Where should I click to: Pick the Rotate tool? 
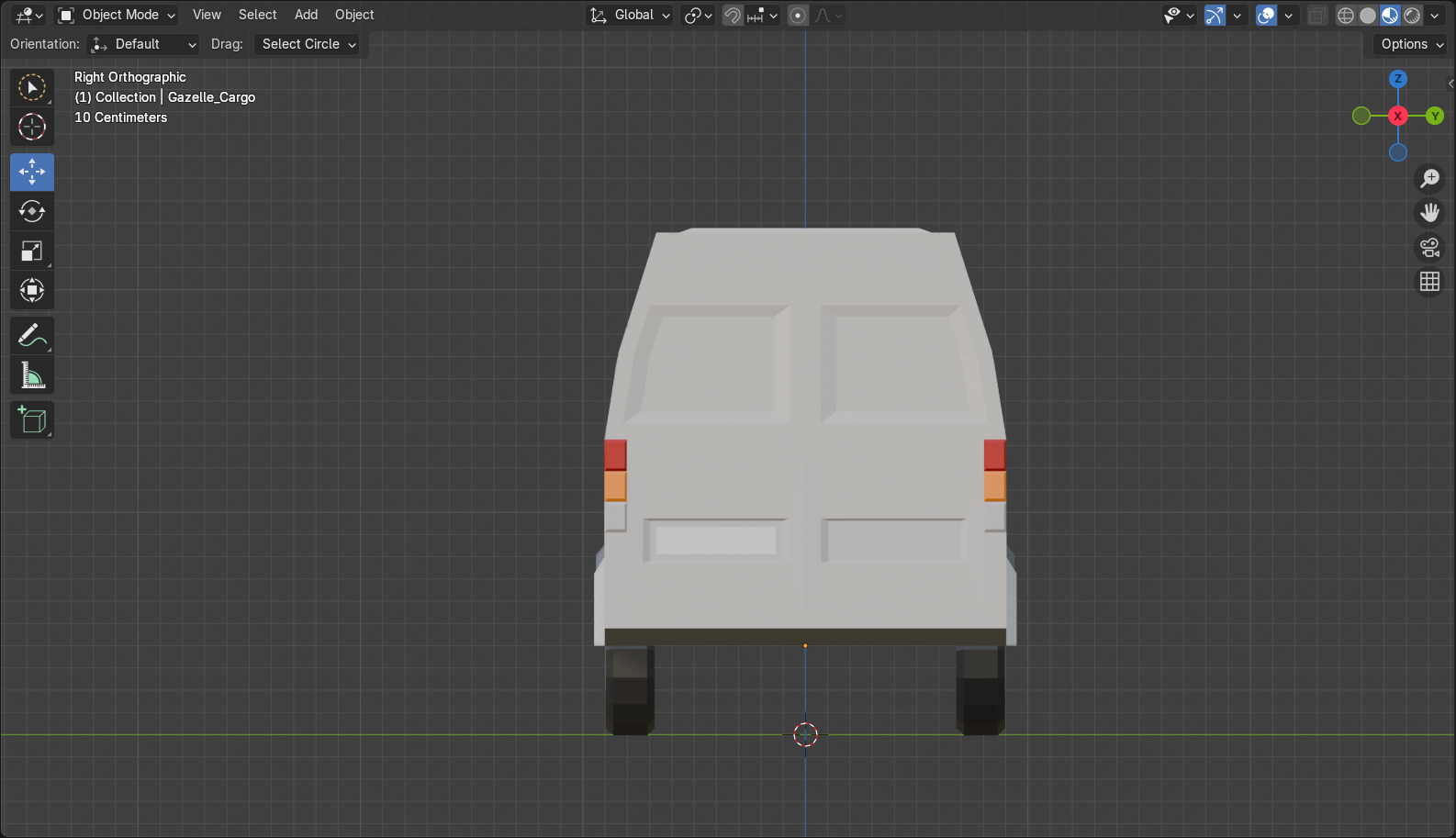[x=32, y=211]
